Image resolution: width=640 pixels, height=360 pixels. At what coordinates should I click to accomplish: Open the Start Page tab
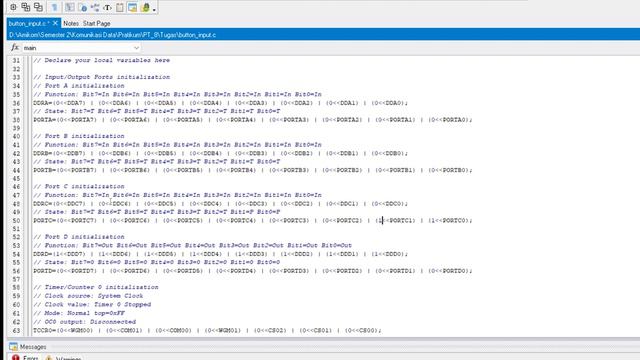coord(97,24)
